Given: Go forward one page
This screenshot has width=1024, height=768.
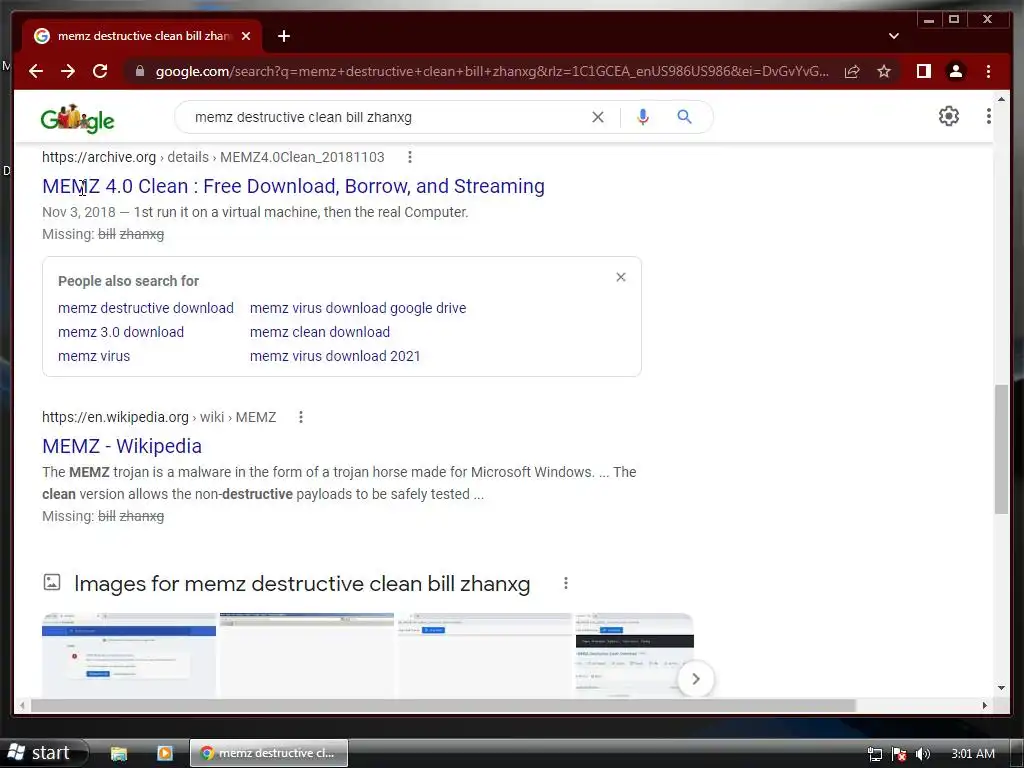Looking at the screenshot, I should [68, 71].
